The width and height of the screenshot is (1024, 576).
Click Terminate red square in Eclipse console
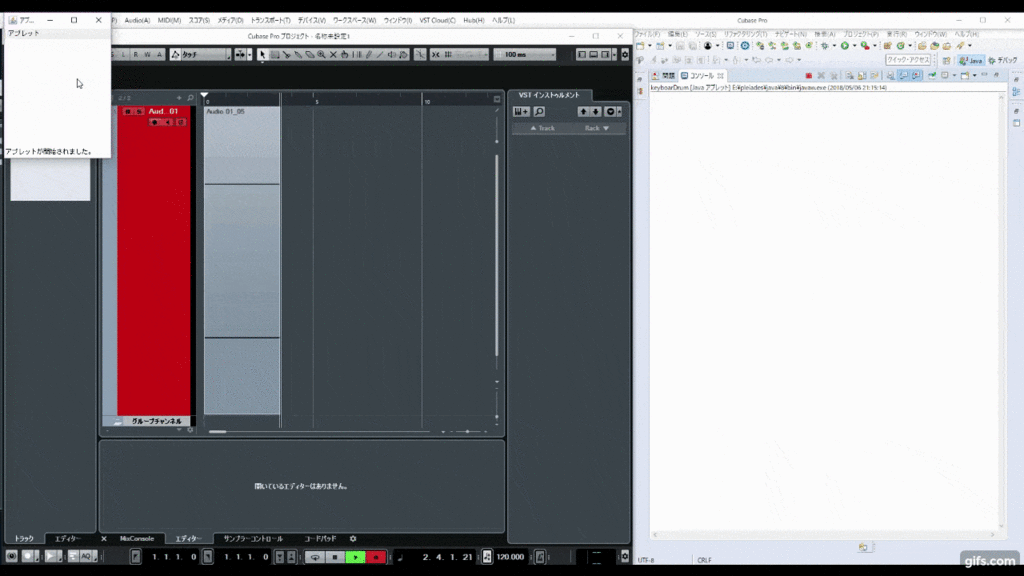(x=808, y=76)
